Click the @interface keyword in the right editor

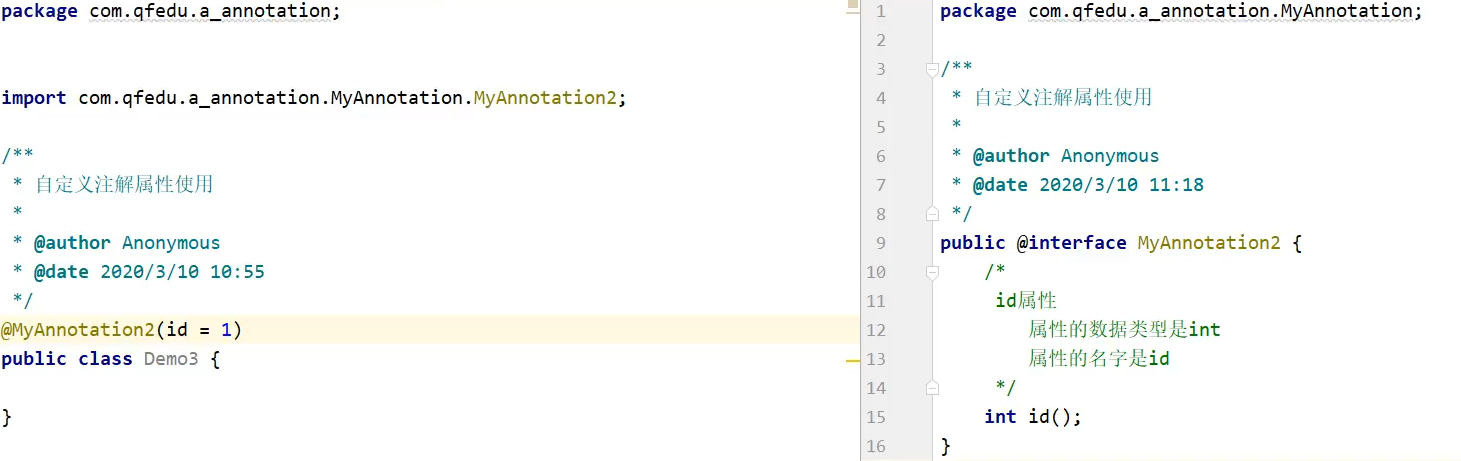pyautogui.click(x=1072, y=243)
